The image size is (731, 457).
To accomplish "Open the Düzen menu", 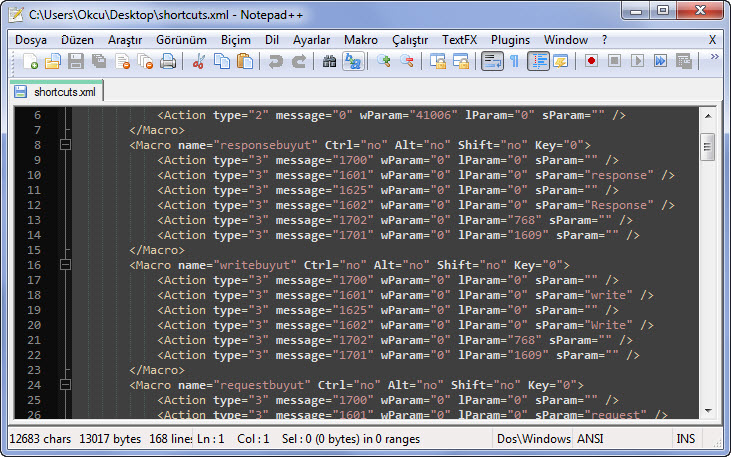I will pos(77,40).
